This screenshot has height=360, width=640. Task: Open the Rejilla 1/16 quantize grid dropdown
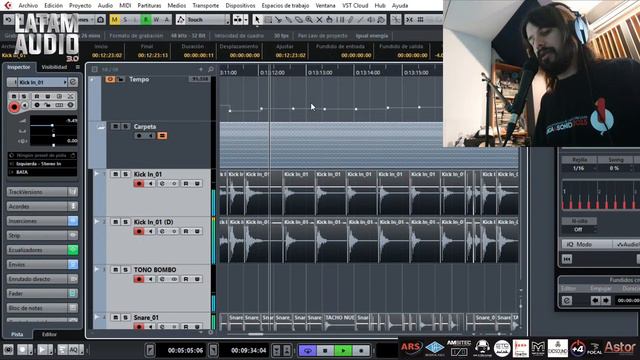(x=580, y=168)
